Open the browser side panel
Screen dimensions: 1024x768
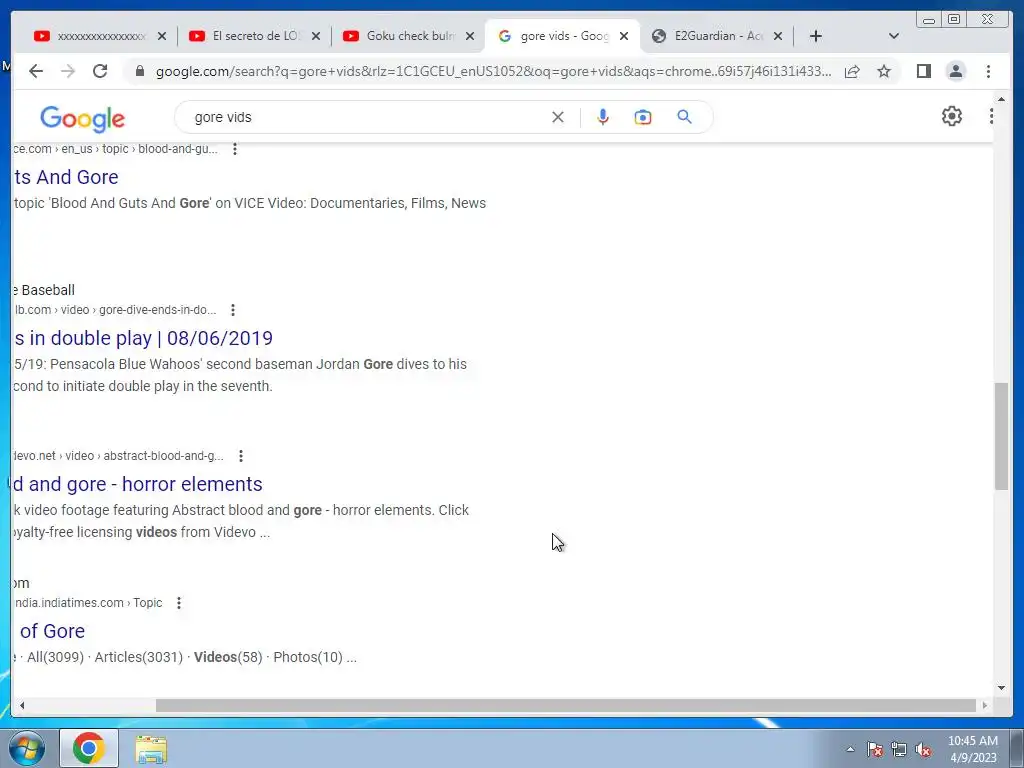(x=923, y=71)
